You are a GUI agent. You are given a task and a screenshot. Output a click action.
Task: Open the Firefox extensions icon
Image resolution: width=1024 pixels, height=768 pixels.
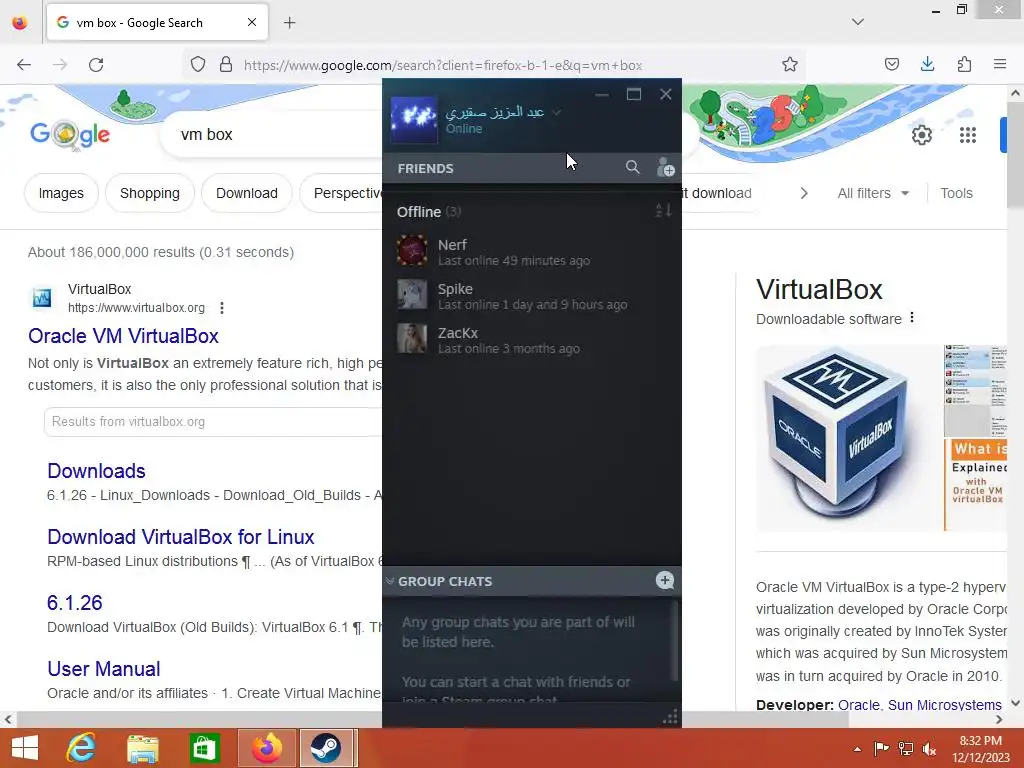[964, 64]
